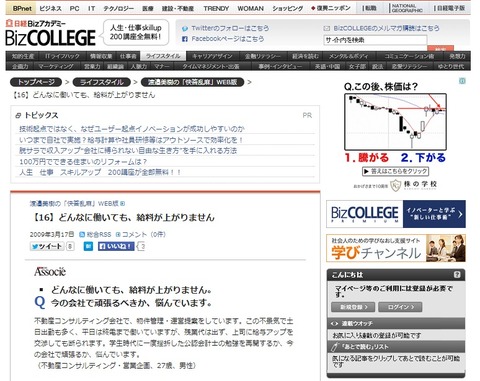Click the 日経BizアカデミーBizCOLLEGE logo

(51, 33)
